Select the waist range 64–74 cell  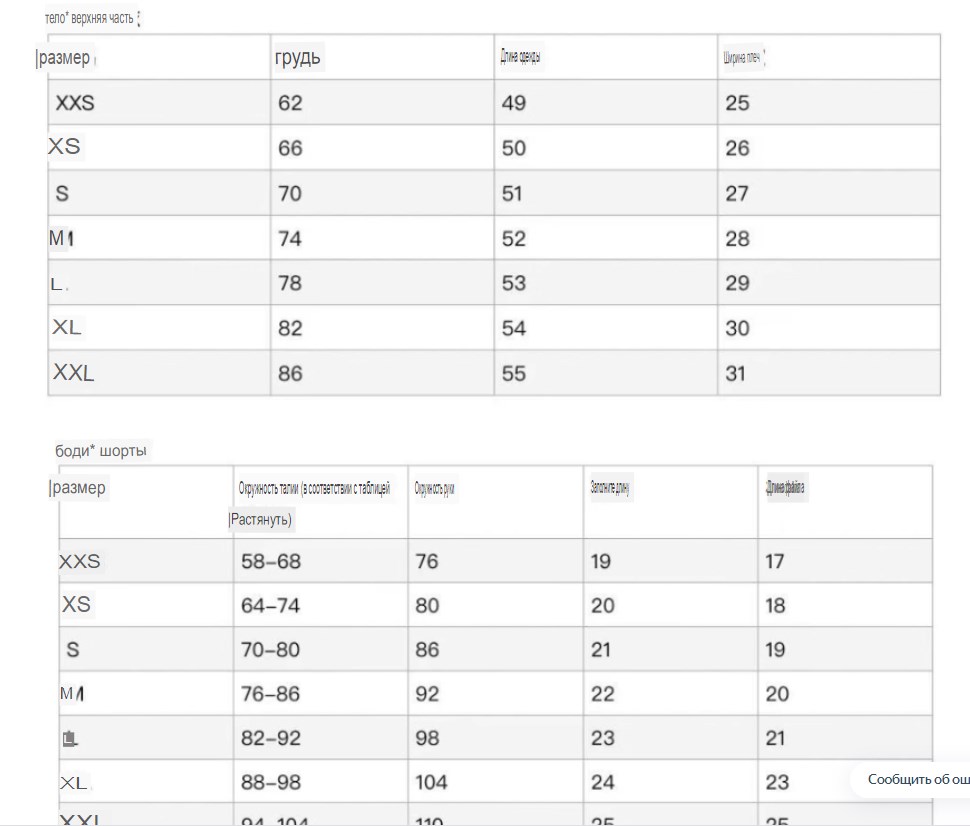tap(270, 606)
